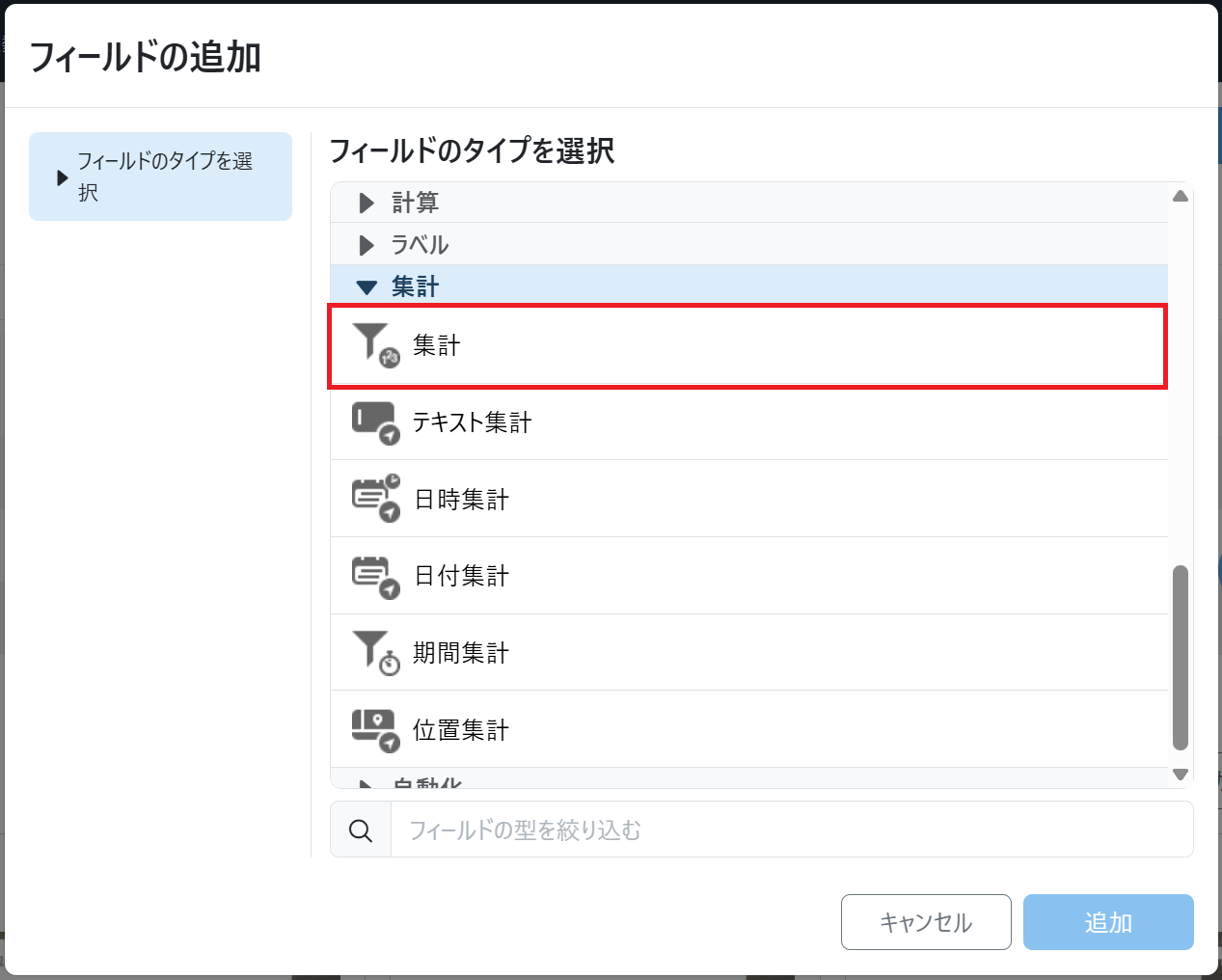Choose the 日時集計 list entry

tap(460, 500)
